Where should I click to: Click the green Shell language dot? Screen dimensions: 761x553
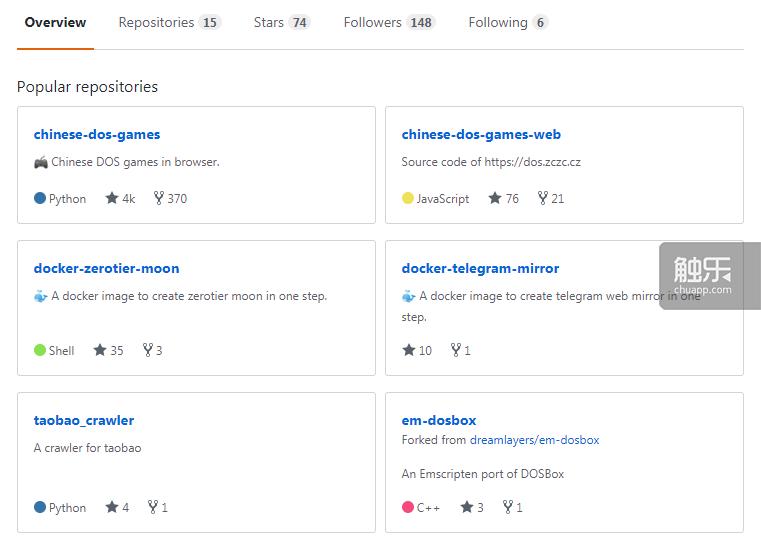40,350
